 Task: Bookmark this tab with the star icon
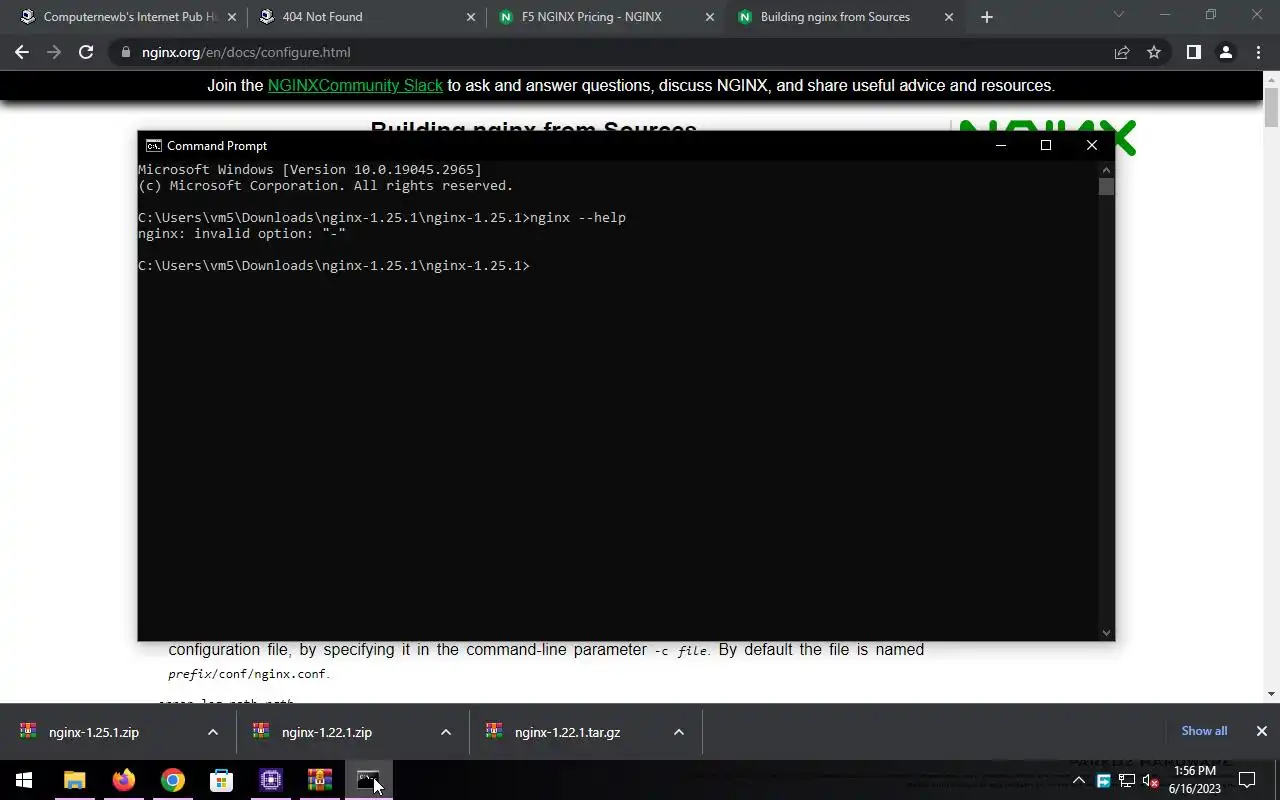1154,52
